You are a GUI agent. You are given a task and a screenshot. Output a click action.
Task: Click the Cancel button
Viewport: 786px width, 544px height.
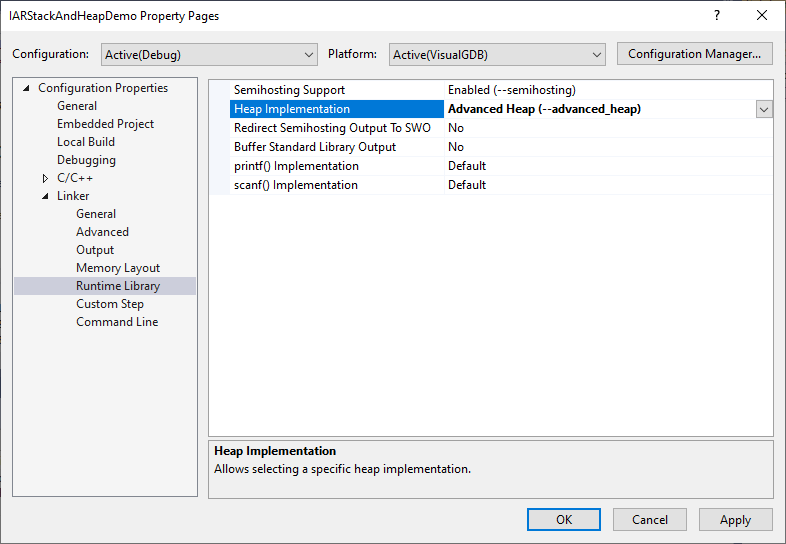pyautogui.click(x=650, y=519)
